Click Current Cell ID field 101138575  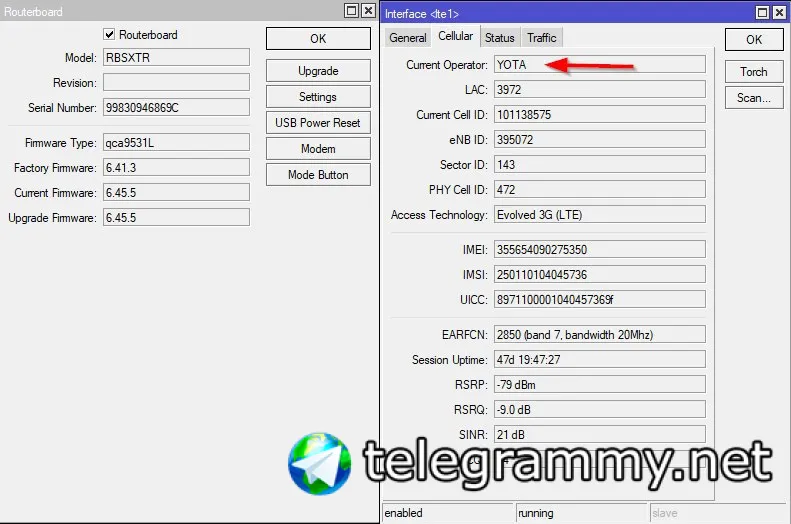coord(600,114)
